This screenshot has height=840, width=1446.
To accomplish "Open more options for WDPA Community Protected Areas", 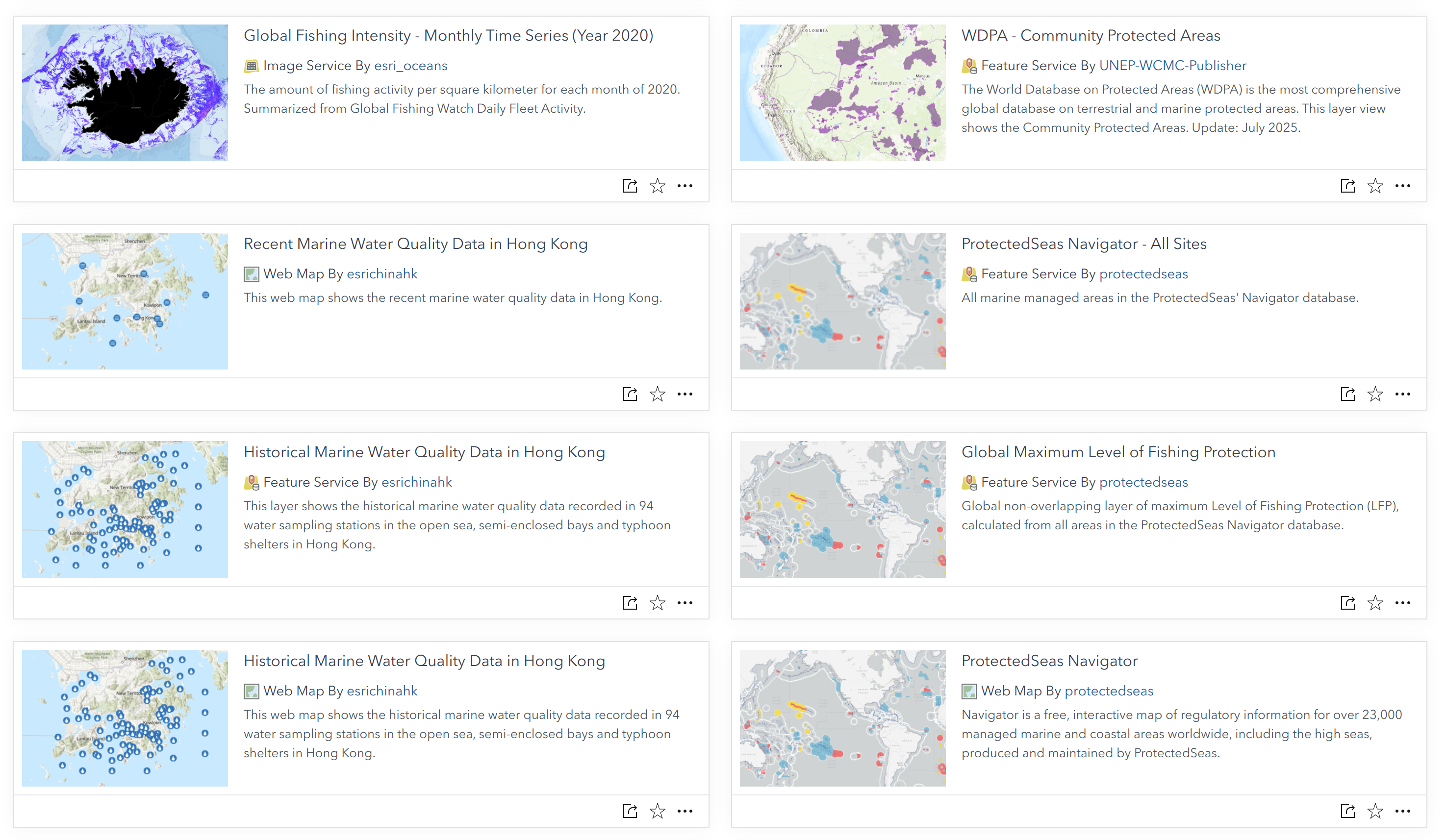I will tap(1402, 186).
